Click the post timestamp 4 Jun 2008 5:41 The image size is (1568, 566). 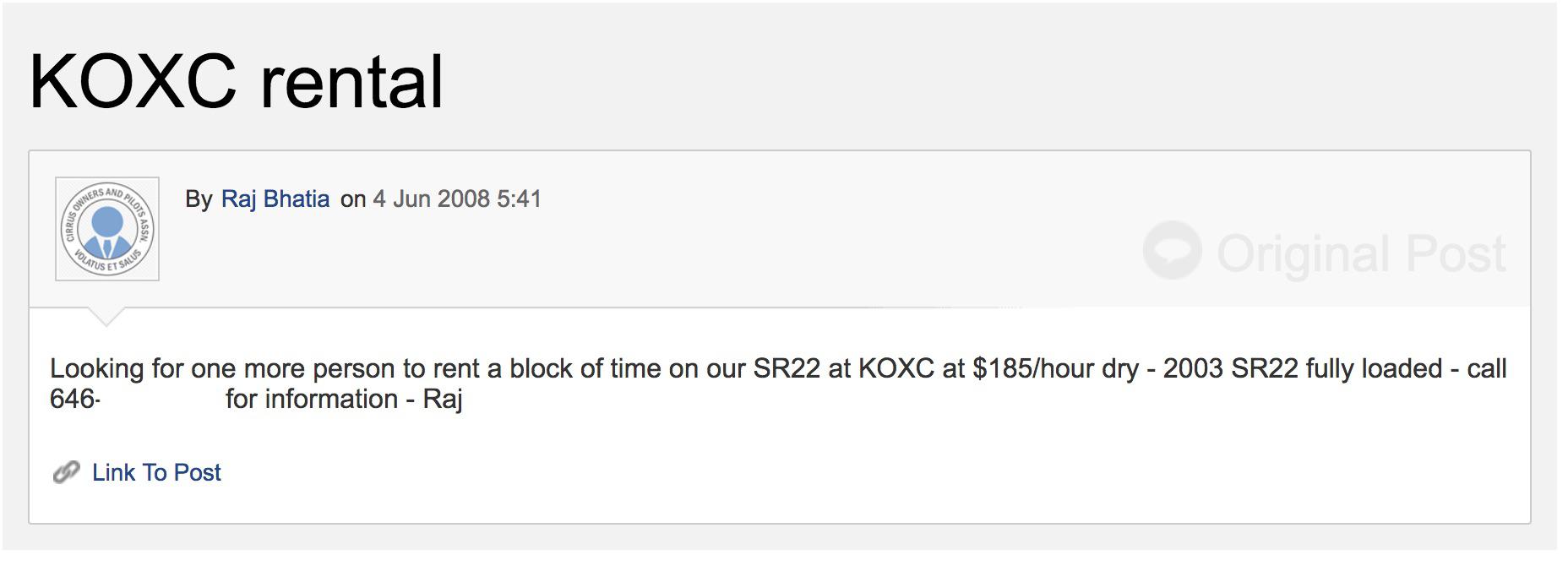457,199
